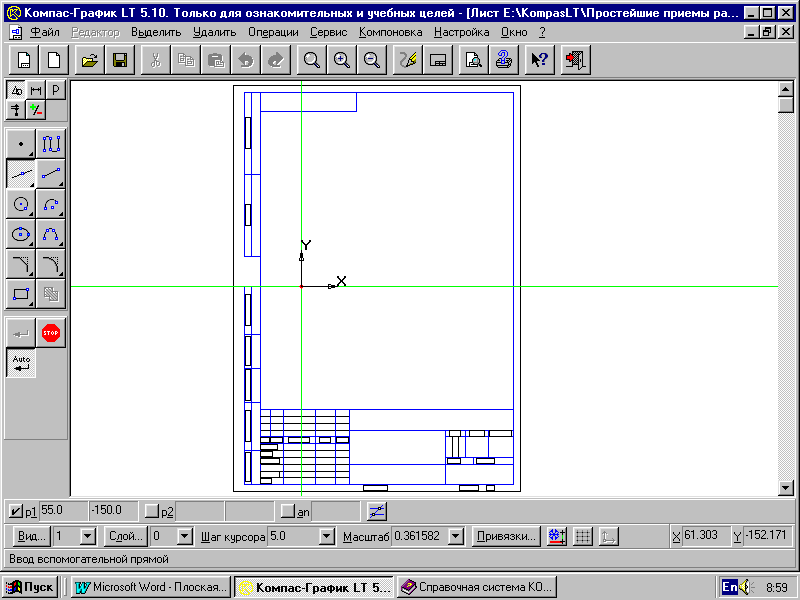Toggle the Auto create object button
The image size is (800, 600).
pos(21,363)
